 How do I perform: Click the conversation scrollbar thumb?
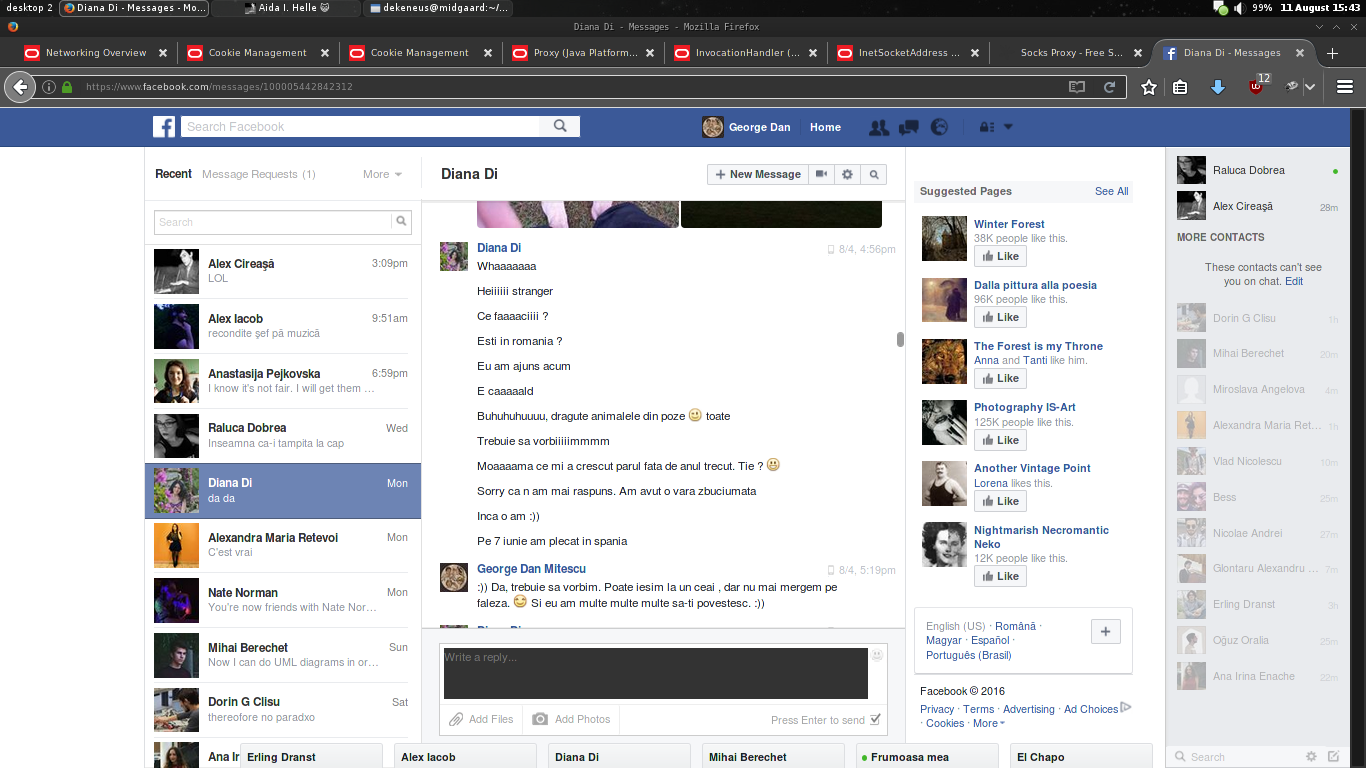(x=900, y=340)
